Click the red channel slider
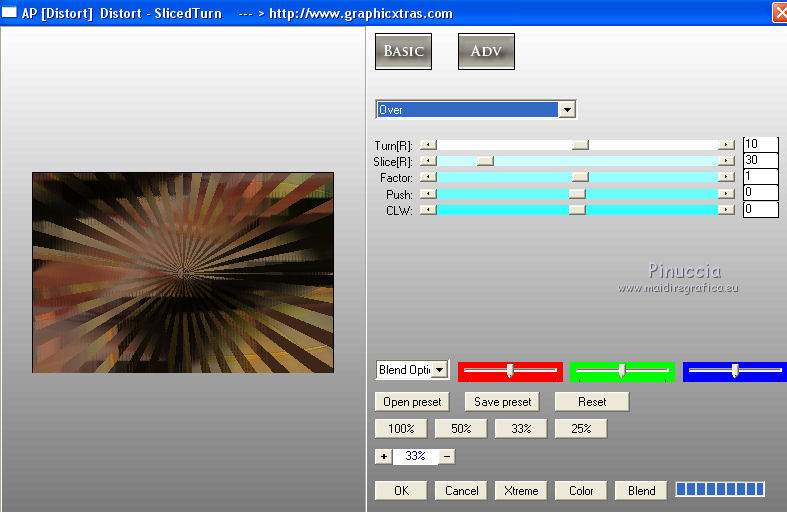This screenshot has height=512, width=787. click(x=510, y=371)
